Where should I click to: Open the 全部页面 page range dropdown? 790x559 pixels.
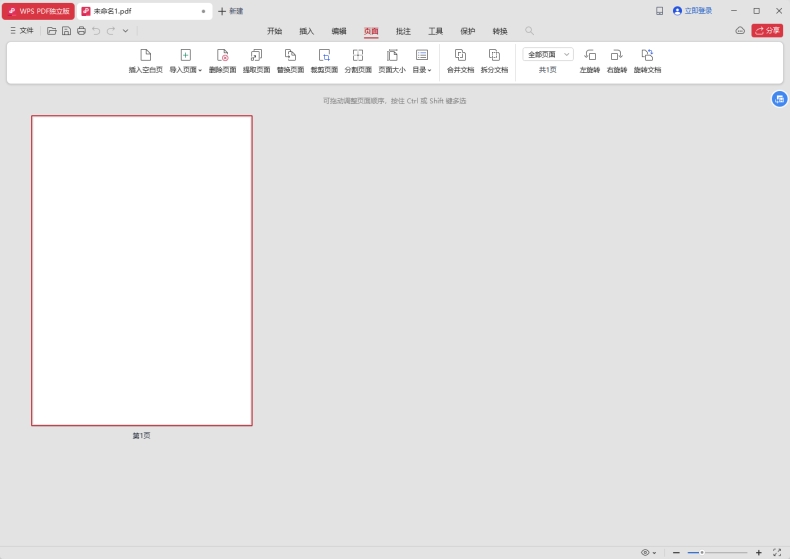[x=548, y=54]
